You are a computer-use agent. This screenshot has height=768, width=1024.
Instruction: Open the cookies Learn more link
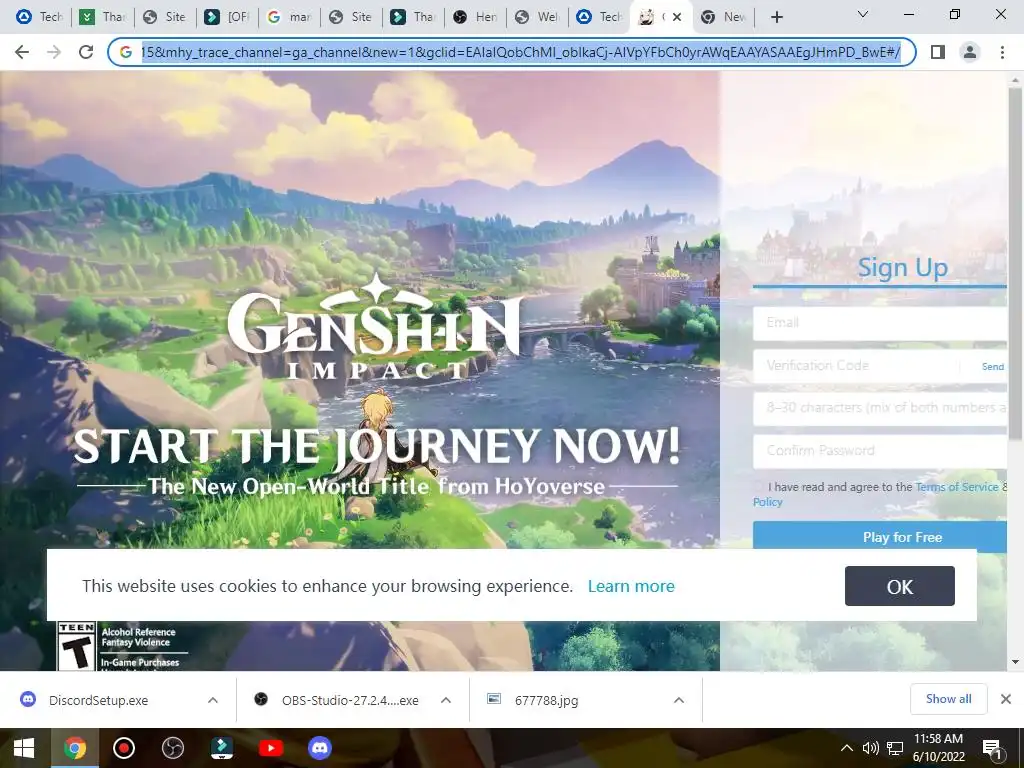pos(631,586)
